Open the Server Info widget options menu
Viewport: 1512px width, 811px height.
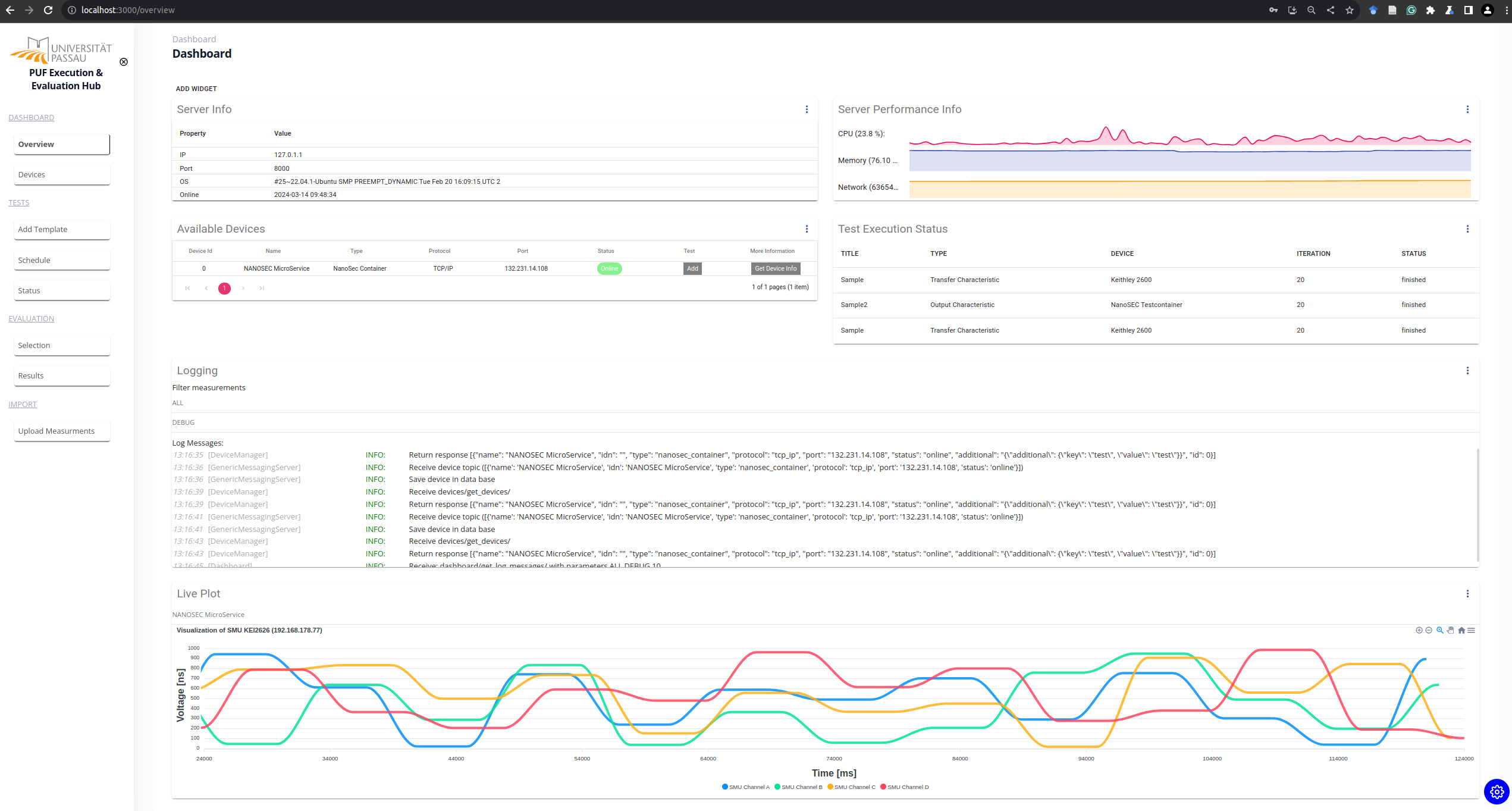tap(807, 109)
